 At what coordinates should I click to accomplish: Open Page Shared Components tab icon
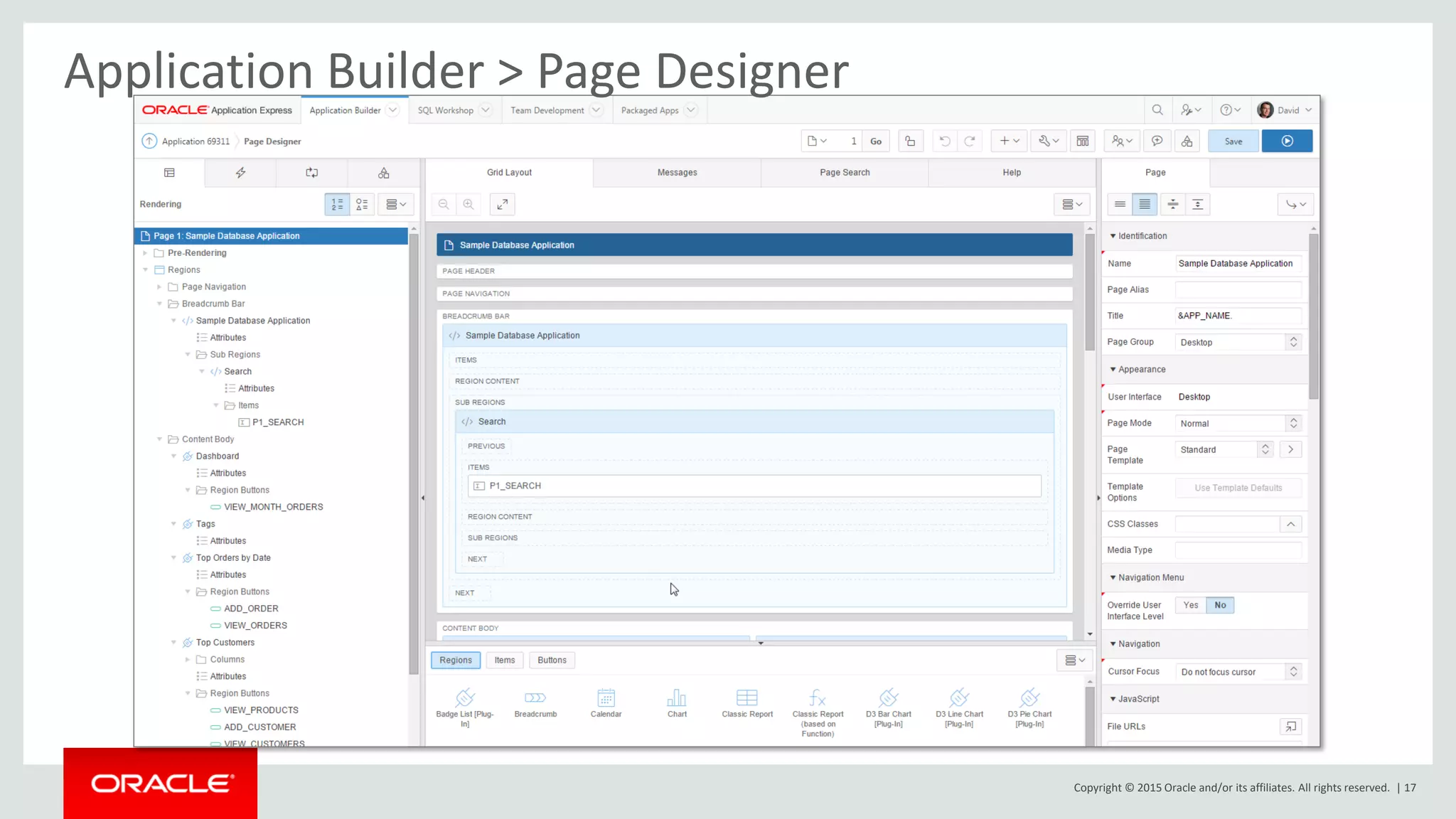384,173
